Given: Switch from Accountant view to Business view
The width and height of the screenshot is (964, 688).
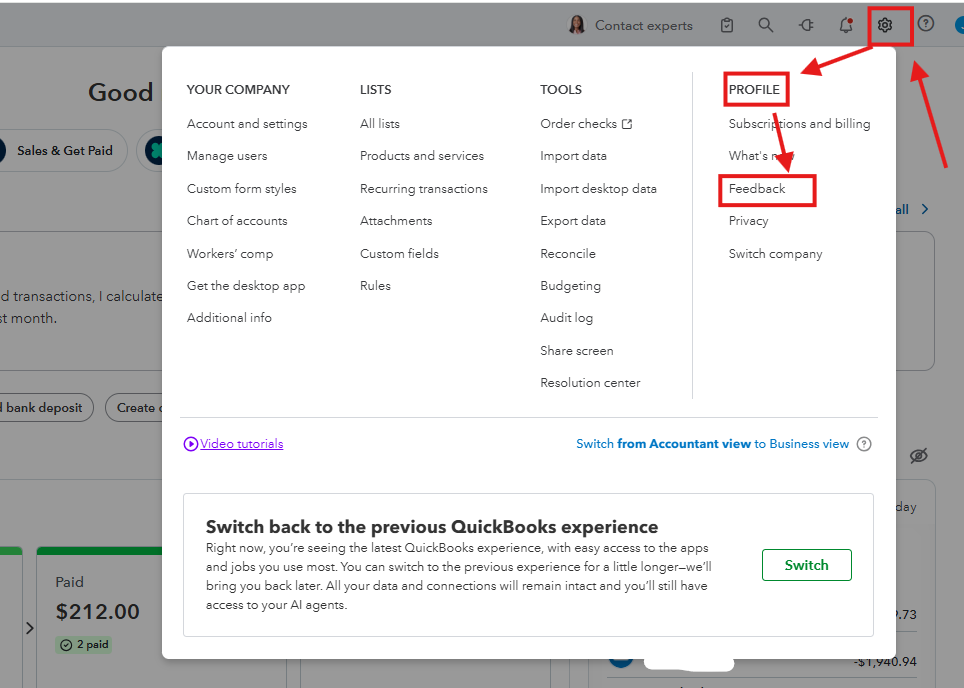Looking at the screenshot, I should (713, 444).
